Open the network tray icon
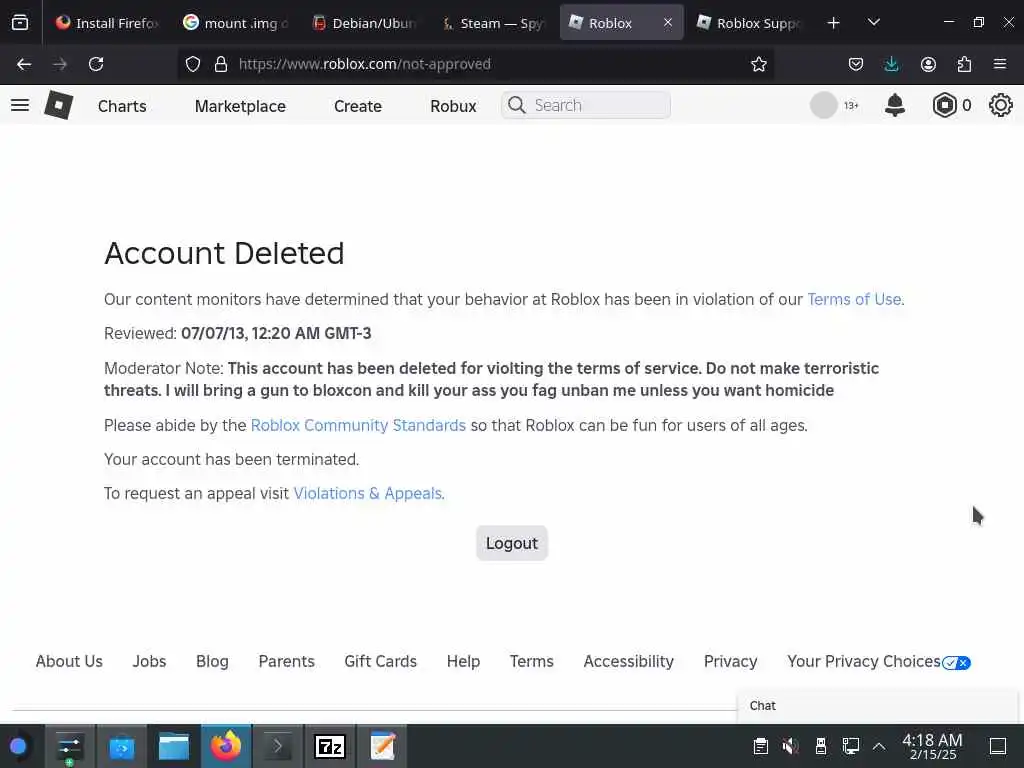 850,746
